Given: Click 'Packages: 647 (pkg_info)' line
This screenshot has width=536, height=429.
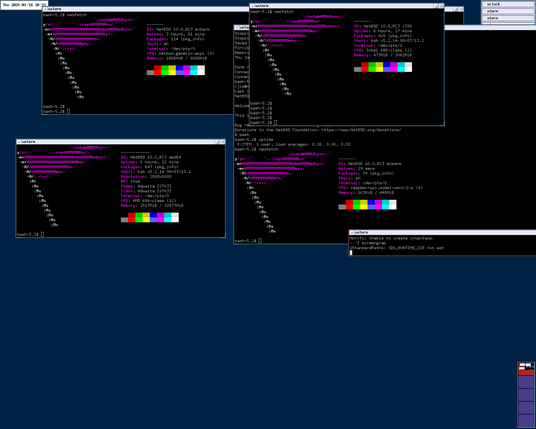Looking at the screenshot, I should pos(150,167).
